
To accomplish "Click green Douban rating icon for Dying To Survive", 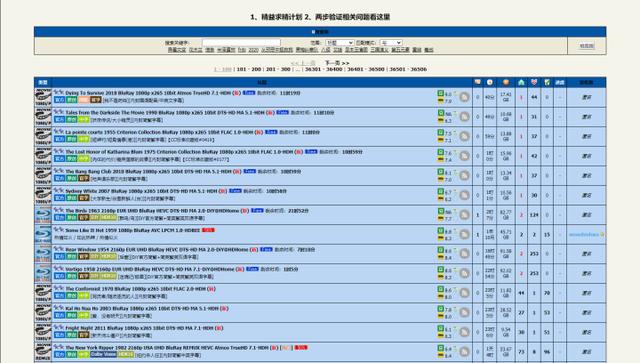I will tap(440, 94).
